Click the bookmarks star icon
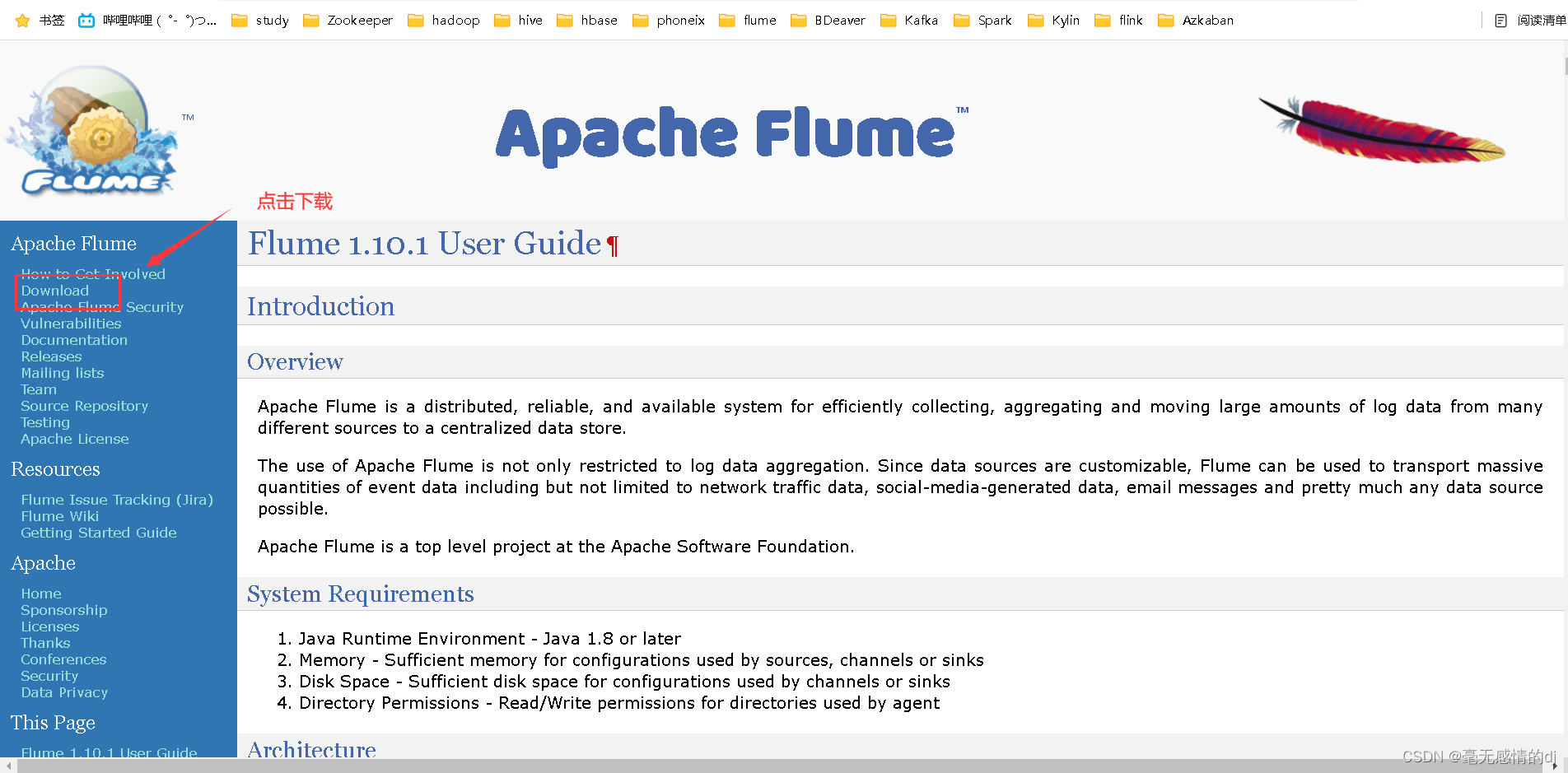The height and width of the screenshot is (773, 1568). point(22,20)
